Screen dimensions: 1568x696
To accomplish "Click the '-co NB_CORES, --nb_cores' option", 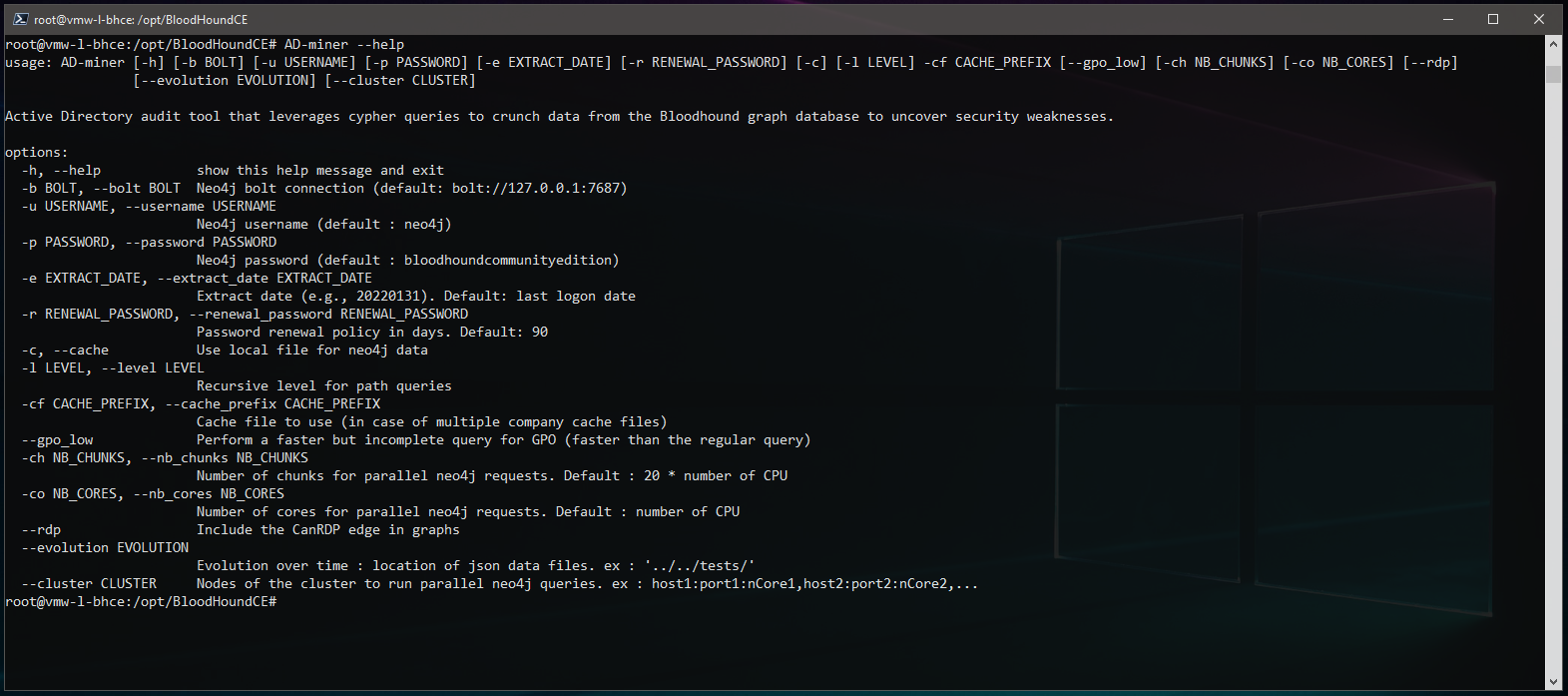I will (153, 493).
